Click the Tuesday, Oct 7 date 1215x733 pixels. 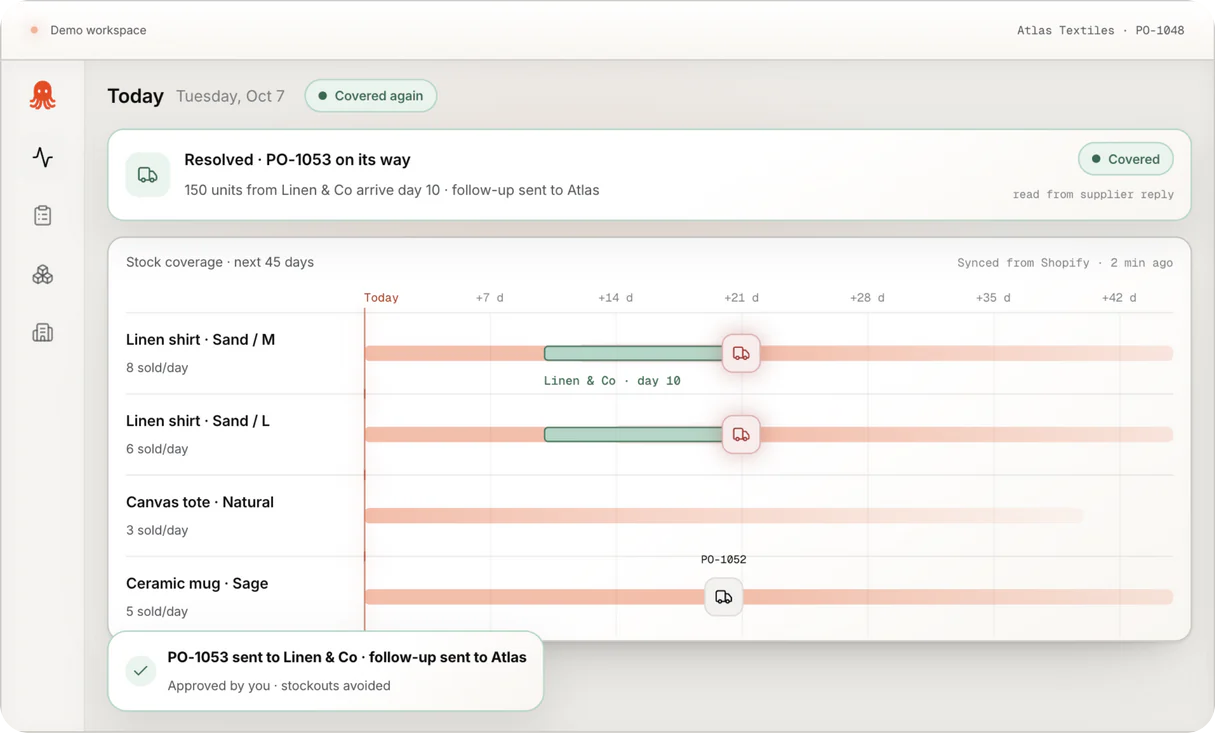230,96
